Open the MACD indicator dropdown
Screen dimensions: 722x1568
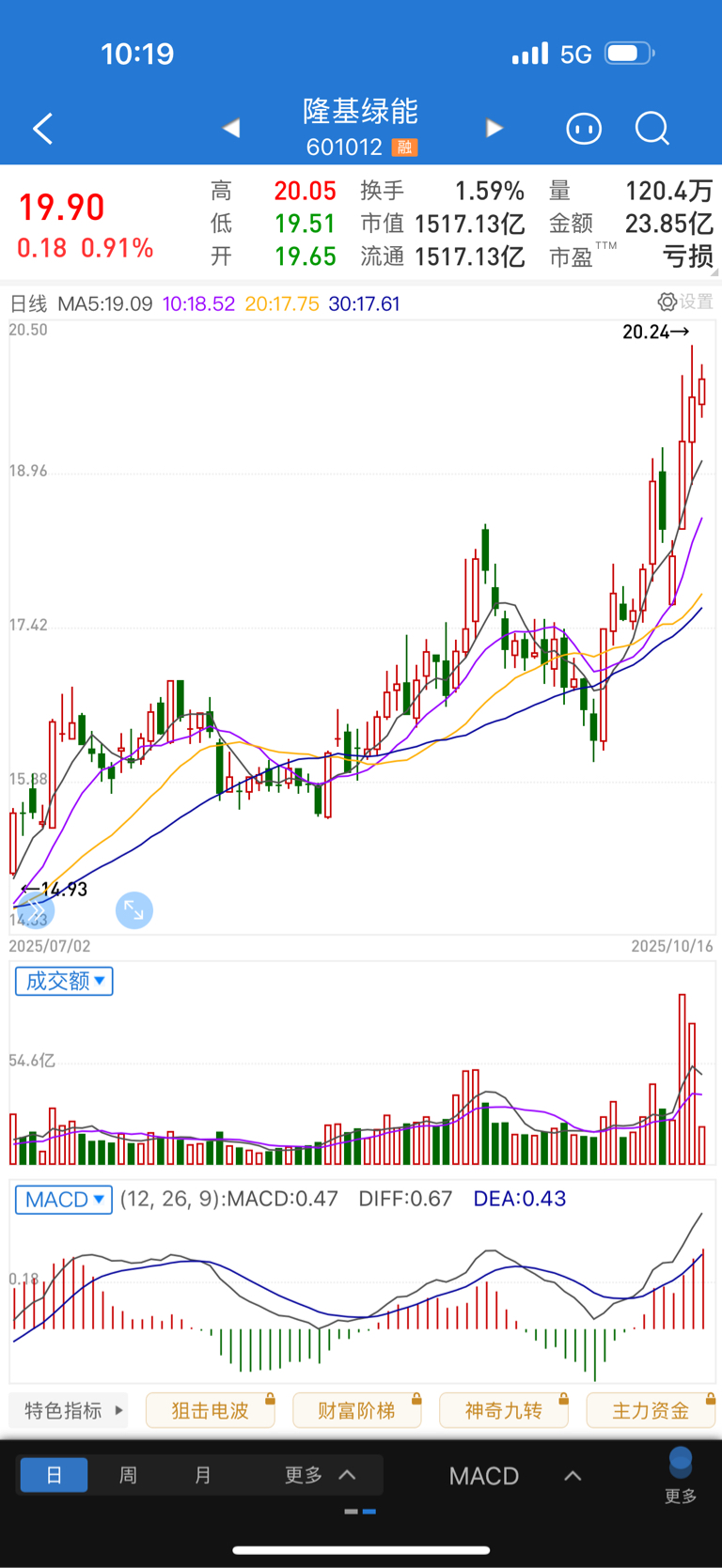point(64,1200)
